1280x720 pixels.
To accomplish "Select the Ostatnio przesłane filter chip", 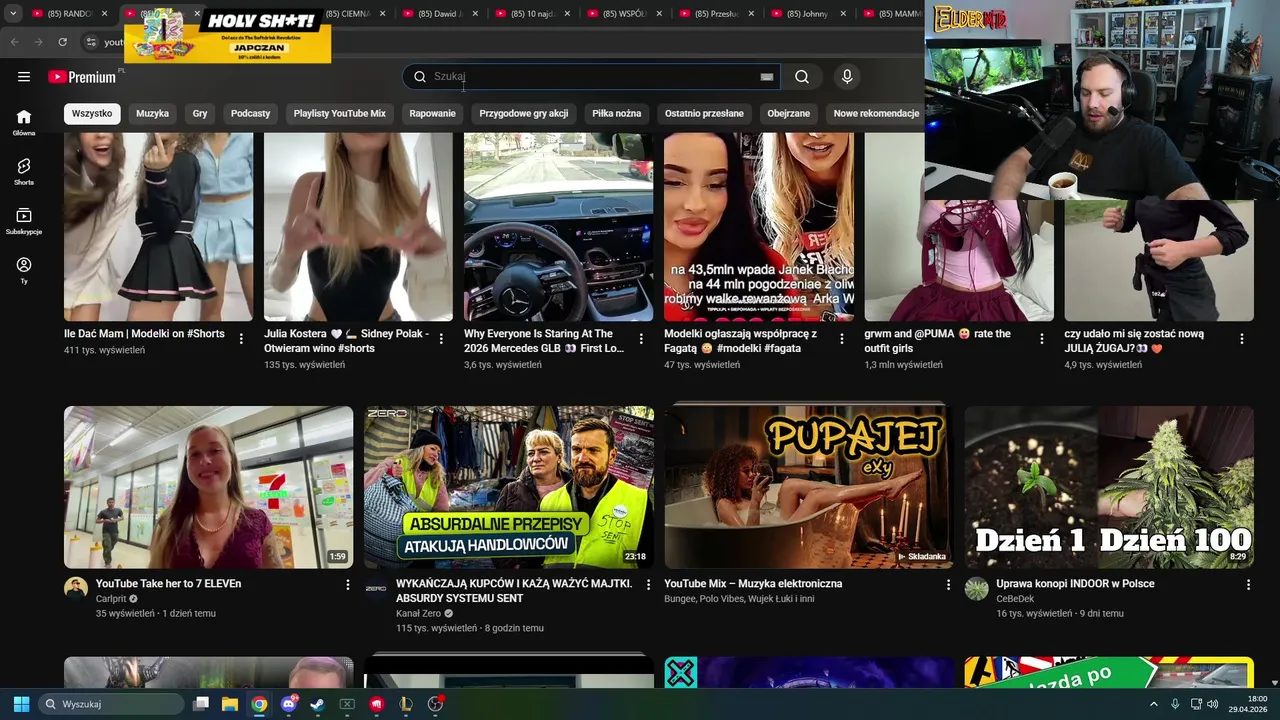I will click(704, 113).
